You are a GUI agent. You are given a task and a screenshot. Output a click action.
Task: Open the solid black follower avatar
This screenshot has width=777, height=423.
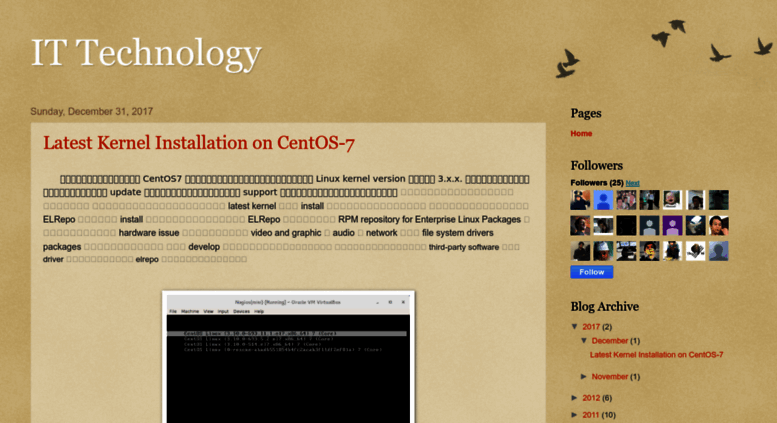coord(626,225)
